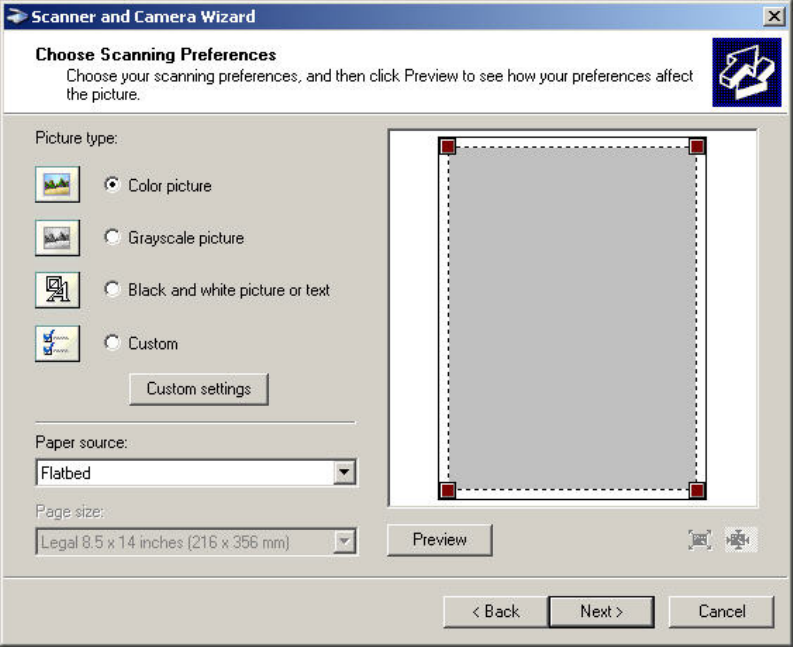Viewport: 793px width, 647px height.
Task: Click the Grayscale picture icon
Action: pyautogui.click(x=57, y=238)
